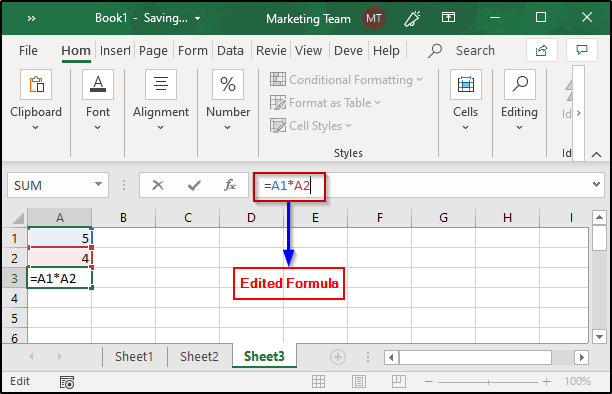Click the 100% zoom level
Viewport: 612px width, 394px height.
[577, 381]
